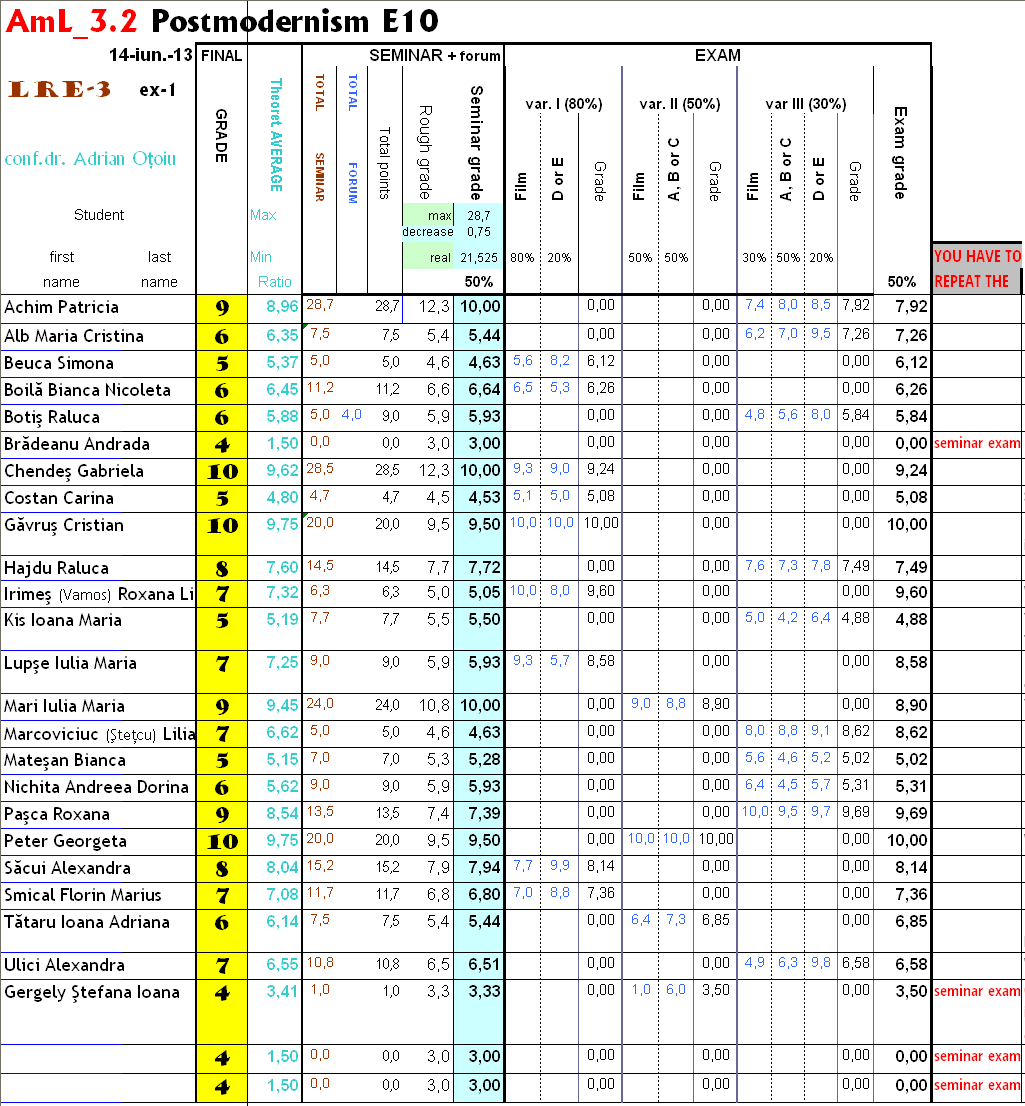Click student name 'Lupșe Iulia Maria'

pyautogui.click(x=70, y=664)
